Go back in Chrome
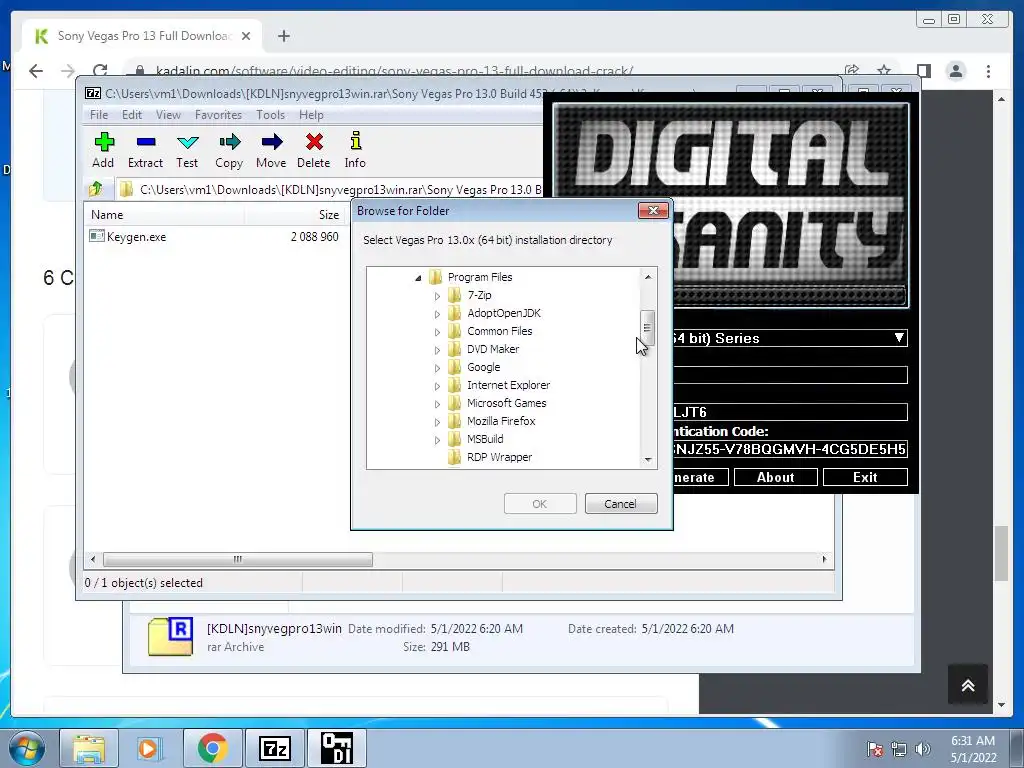This screenshot has height=768, width=1024. pos(36,71)
